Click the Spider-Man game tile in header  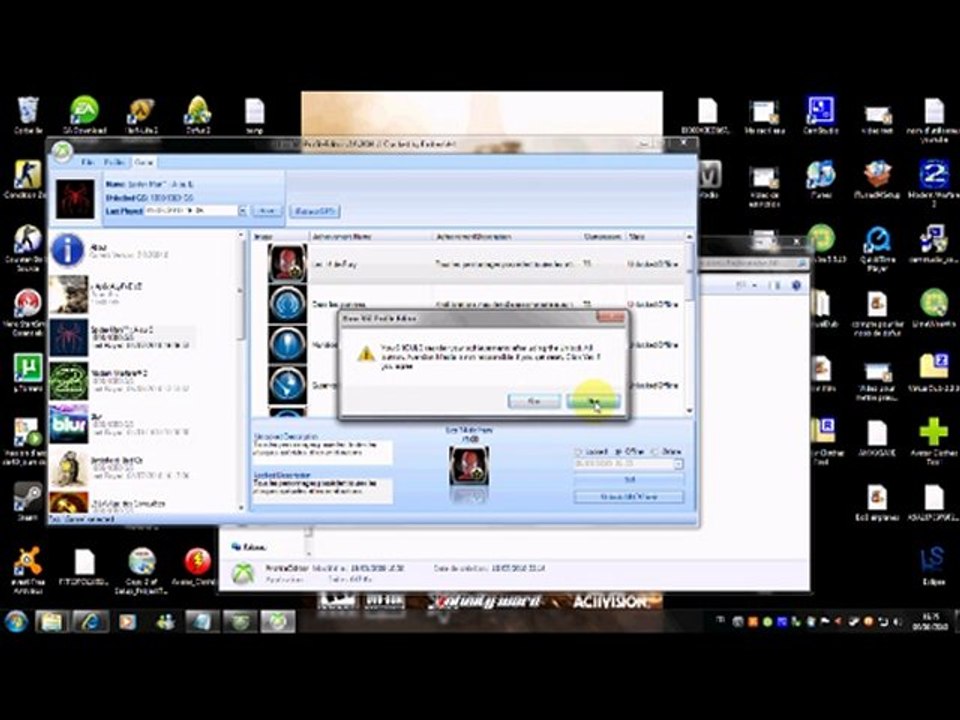coord(75,199)
